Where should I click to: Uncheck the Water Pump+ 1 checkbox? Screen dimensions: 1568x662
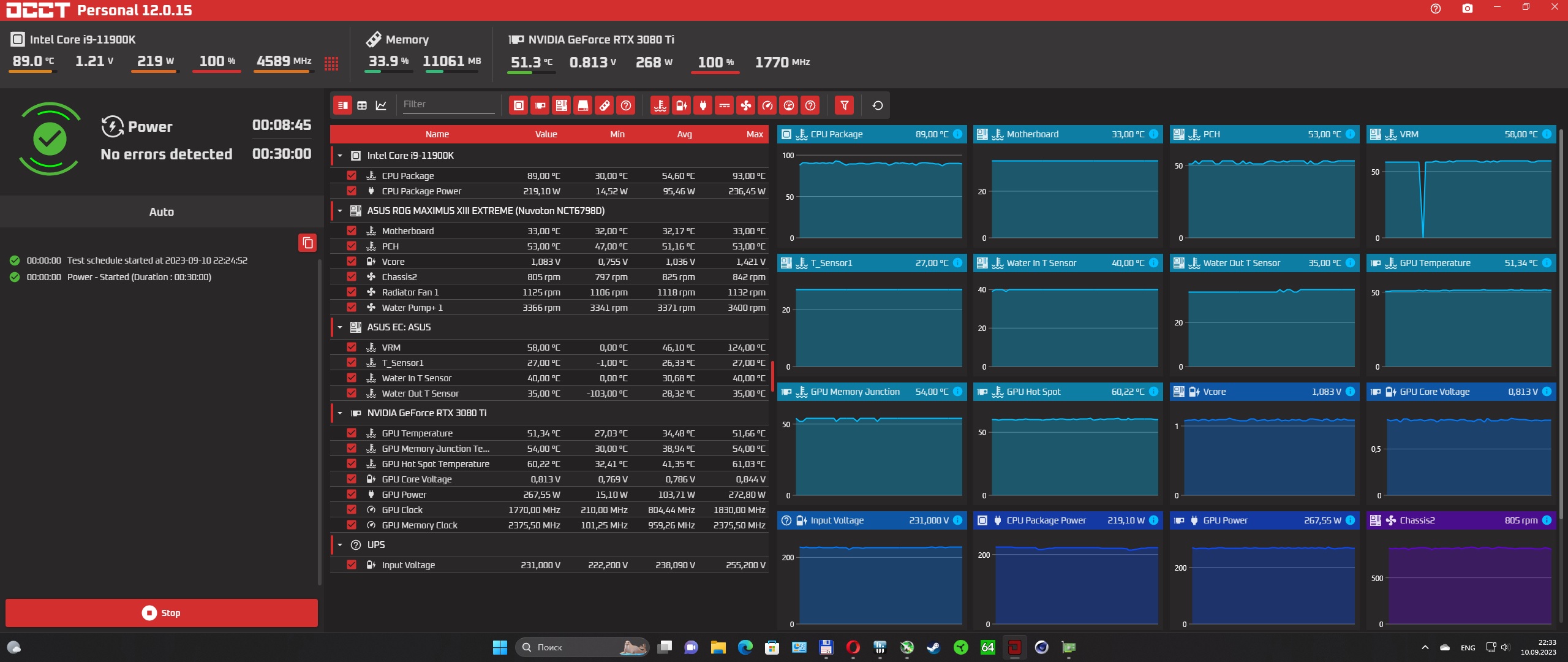point(352,307)
